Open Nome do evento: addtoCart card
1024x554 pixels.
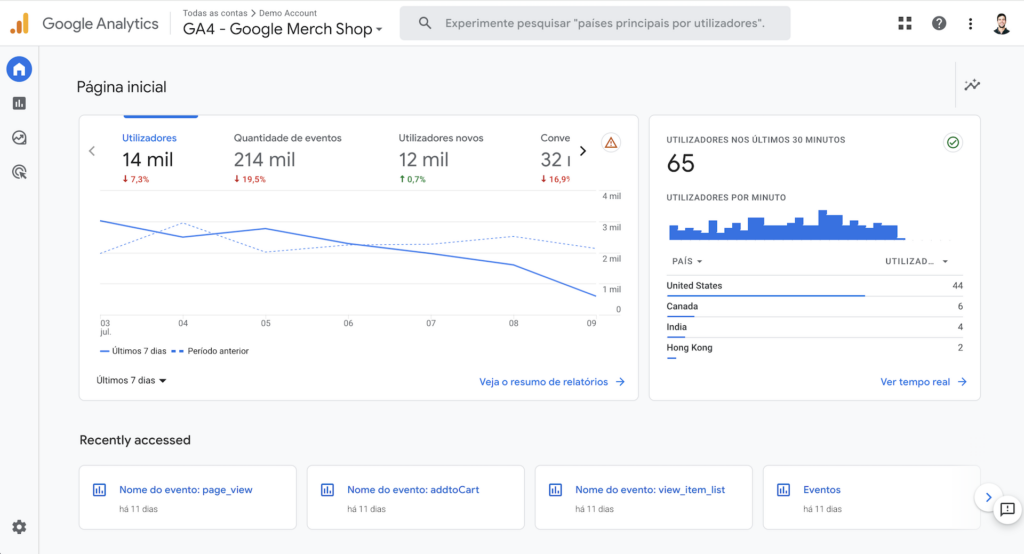[415, 497]
